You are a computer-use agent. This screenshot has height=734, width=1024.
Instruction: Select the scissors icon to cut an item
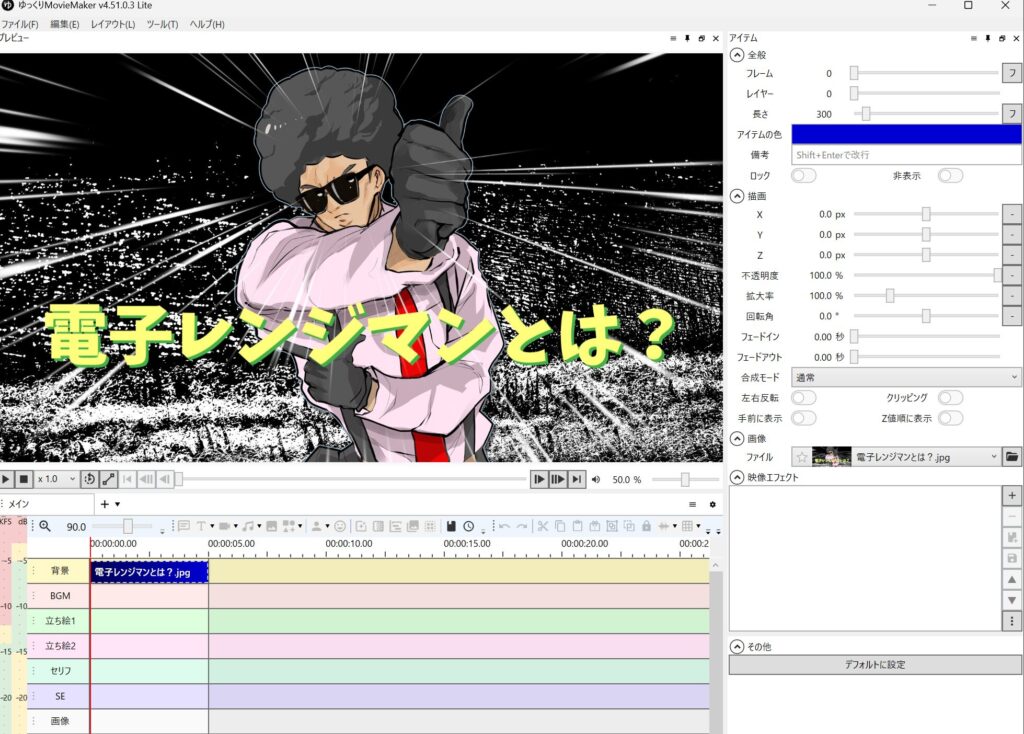[x=543, y=525]
